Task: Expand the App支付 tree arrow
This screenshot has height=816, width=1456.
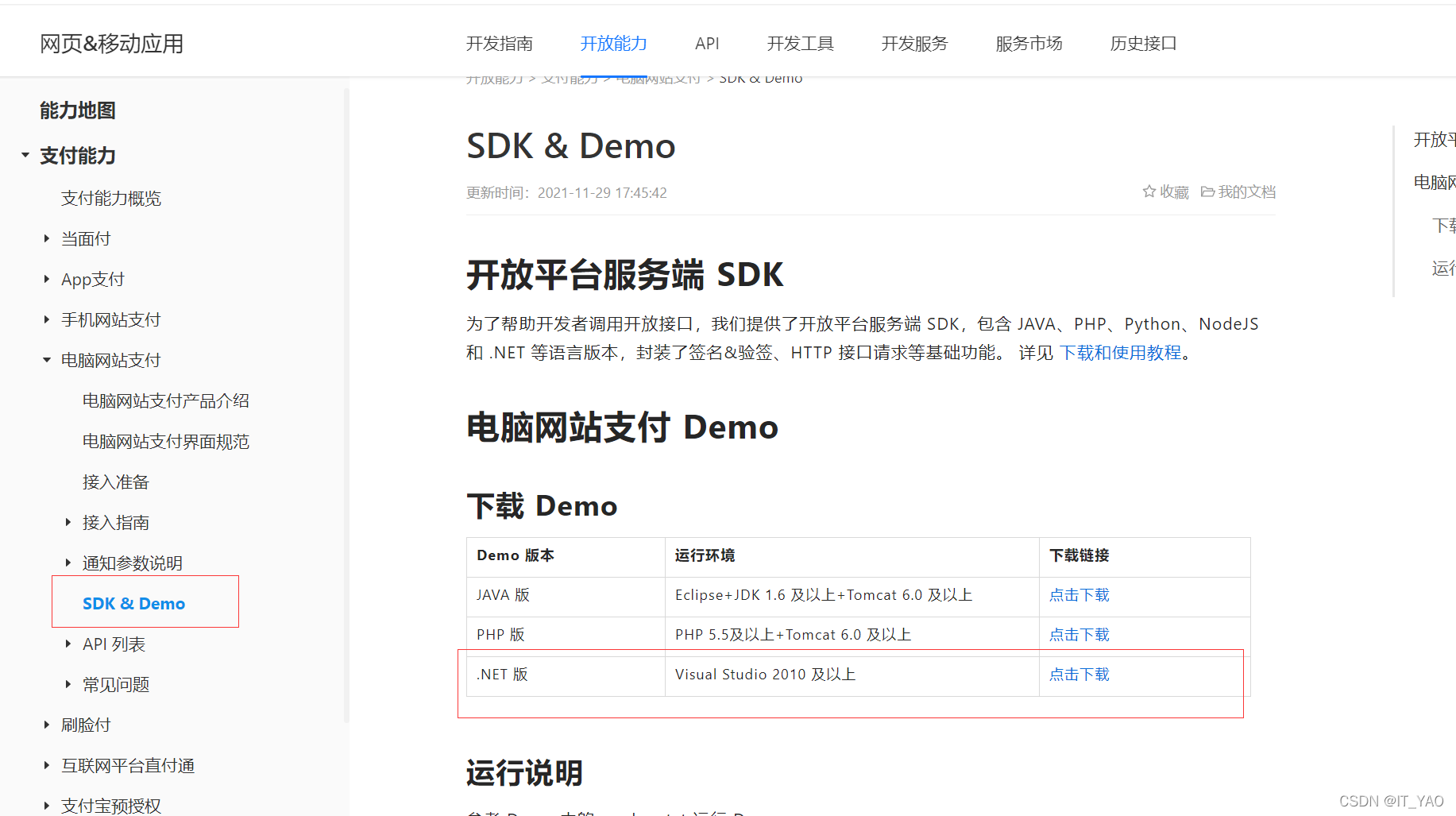Action: coord(47,279)
